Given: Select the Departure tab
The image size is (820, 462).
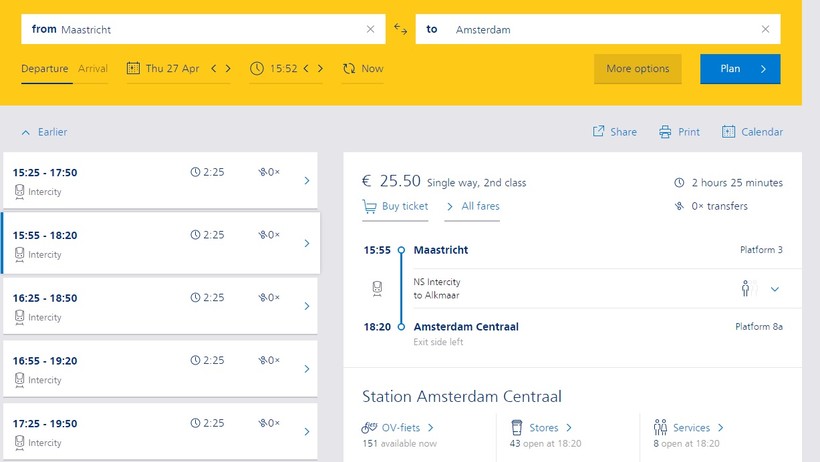Looking at the screenshot, I should pyautogui.click(x=45, y=69).
